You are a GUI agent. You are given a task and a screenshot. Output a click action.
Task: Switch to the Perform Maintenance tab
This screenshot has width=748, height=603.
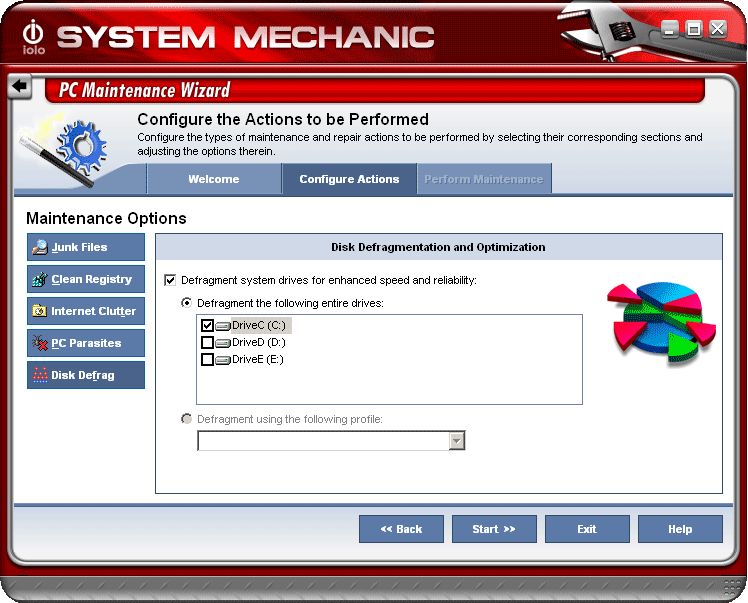(x=484, y=179)
